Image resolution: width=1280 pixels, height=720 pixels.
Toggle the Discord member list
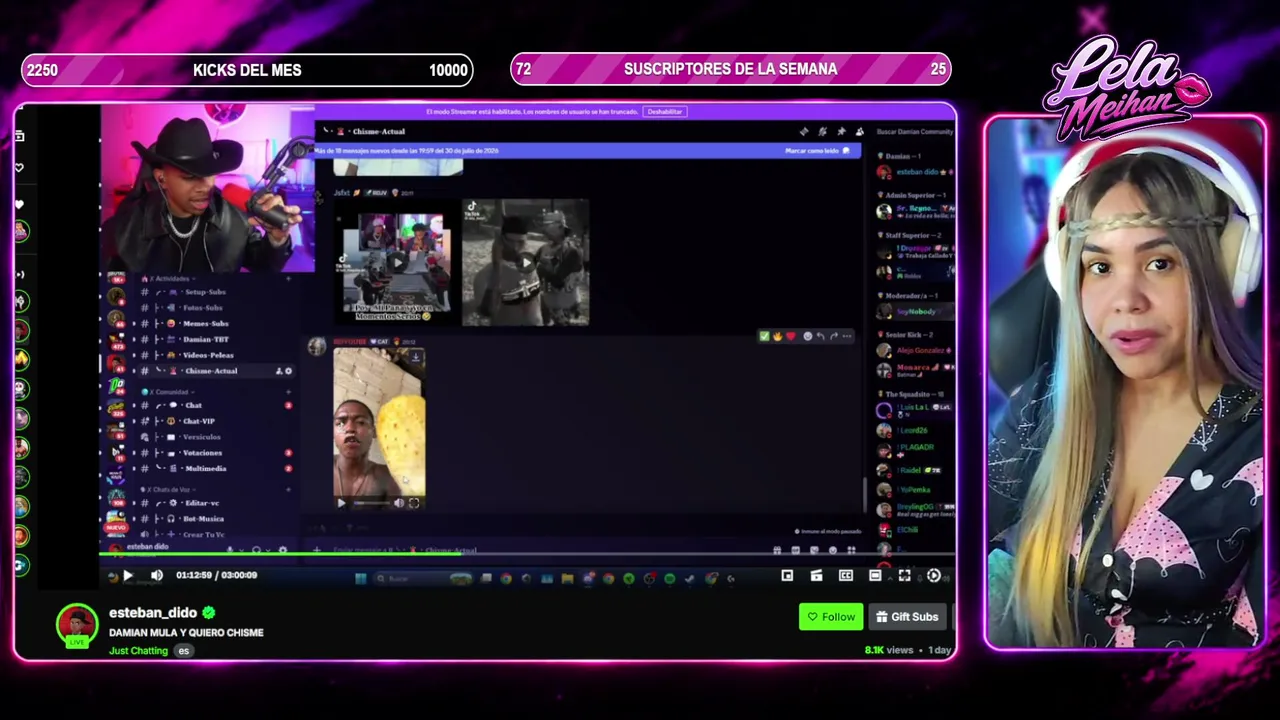point(859,131)
